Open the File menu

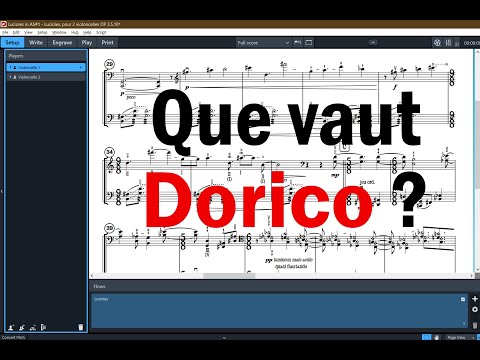(5, 32)
